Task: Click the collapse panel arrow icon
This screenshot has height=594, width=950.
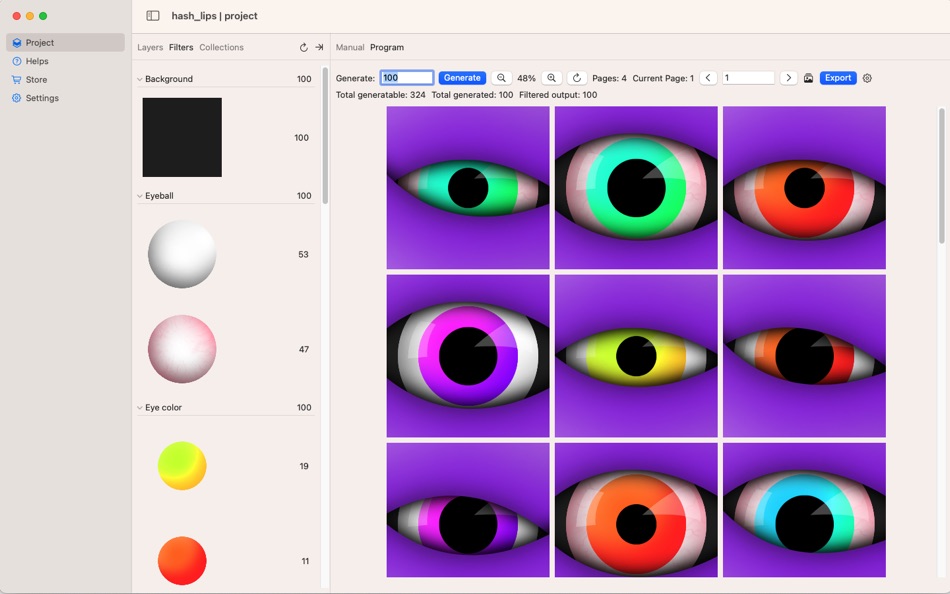Action: (x=319, y=47)
